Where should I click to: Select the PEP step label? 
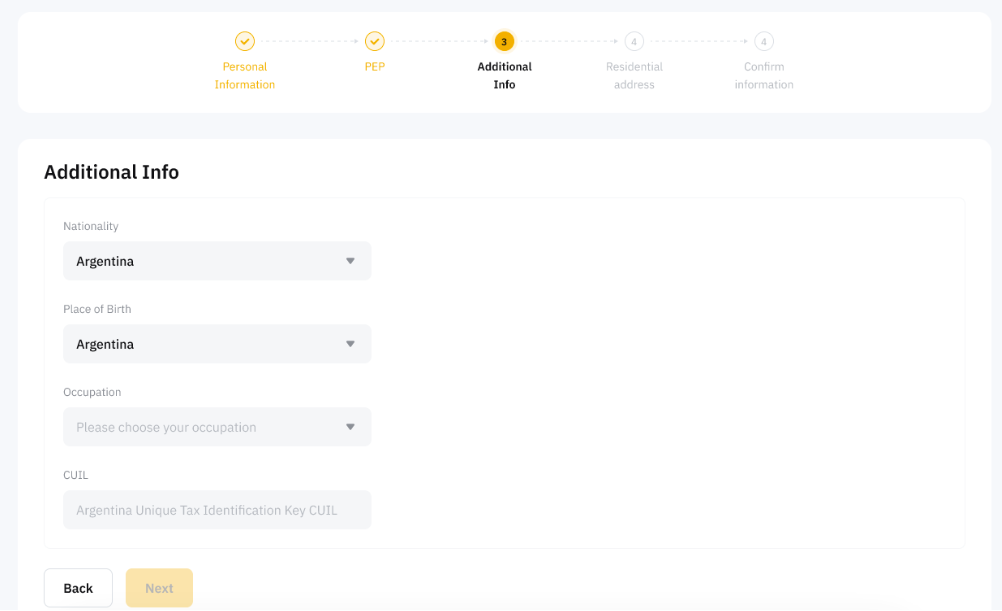click(x=375, y=67)
